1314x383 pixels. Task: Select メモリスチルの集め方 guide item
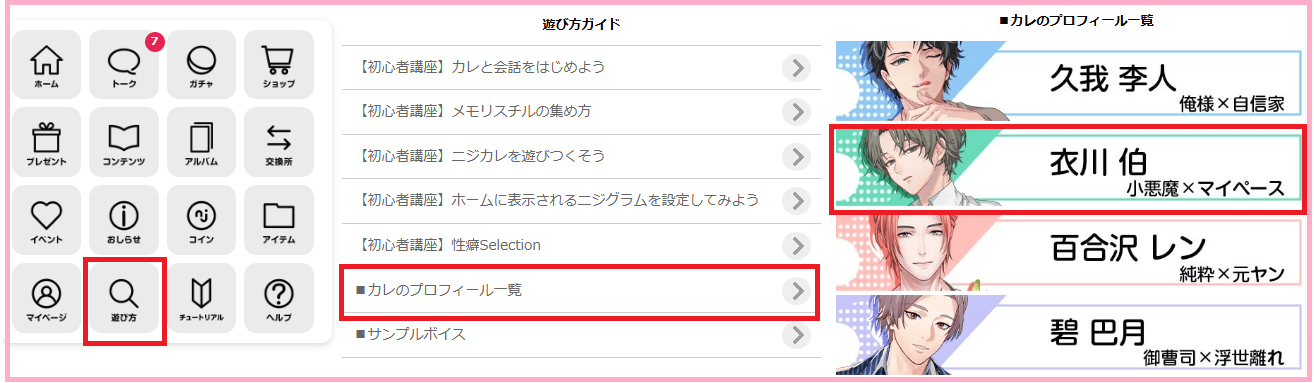(581, 112)
